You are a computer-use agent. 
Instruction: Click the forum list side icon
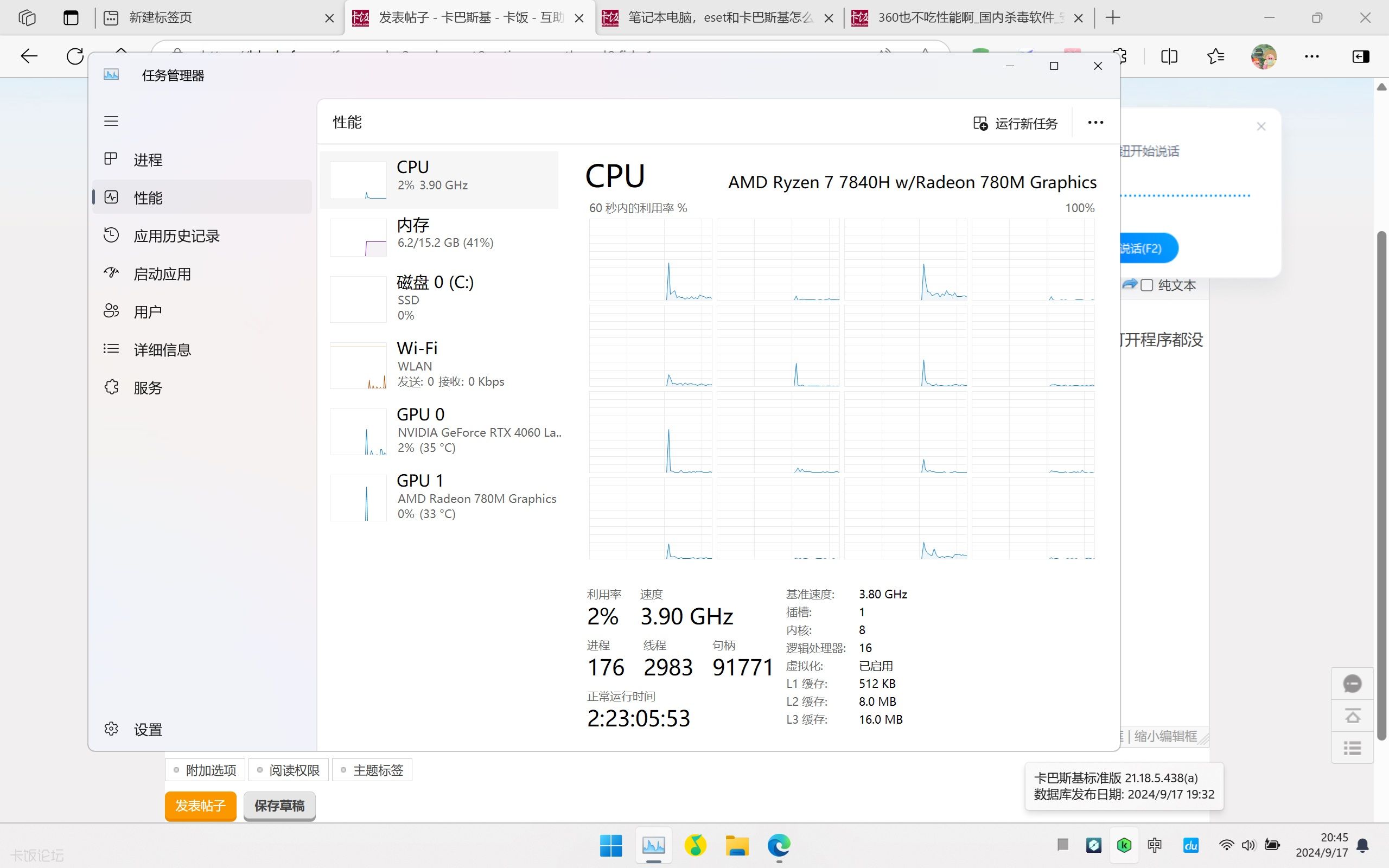(1352, 748)
